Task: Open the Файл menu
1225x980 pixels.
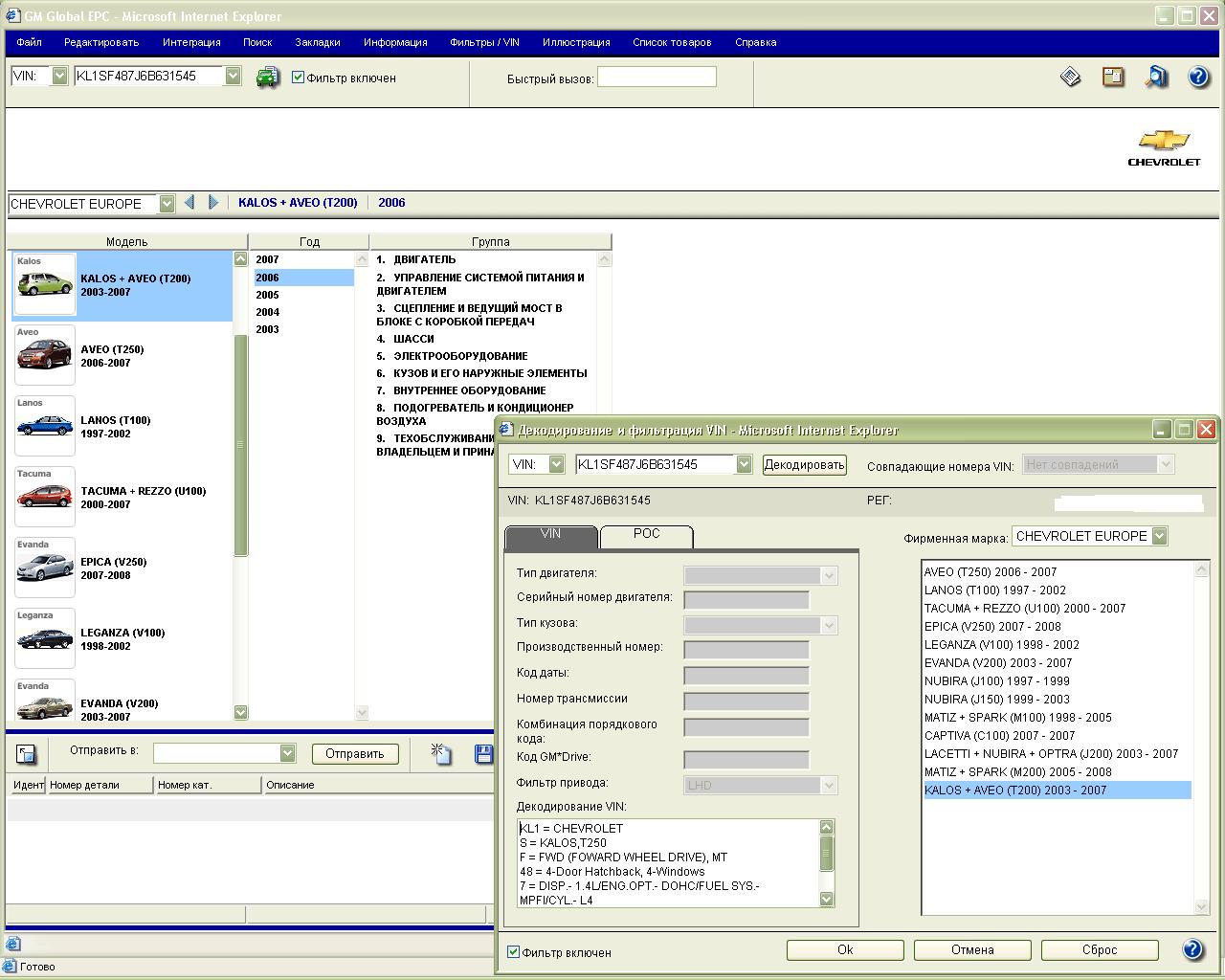Action: [x=29, y=42]
